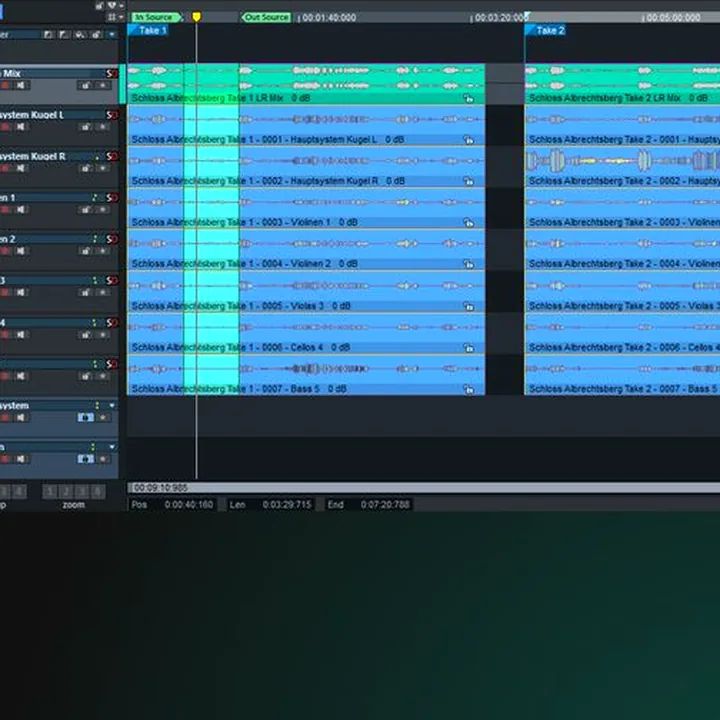Toggle blue stereo button on 'system' bus track
Screen dimensions: 720x720
86,417
